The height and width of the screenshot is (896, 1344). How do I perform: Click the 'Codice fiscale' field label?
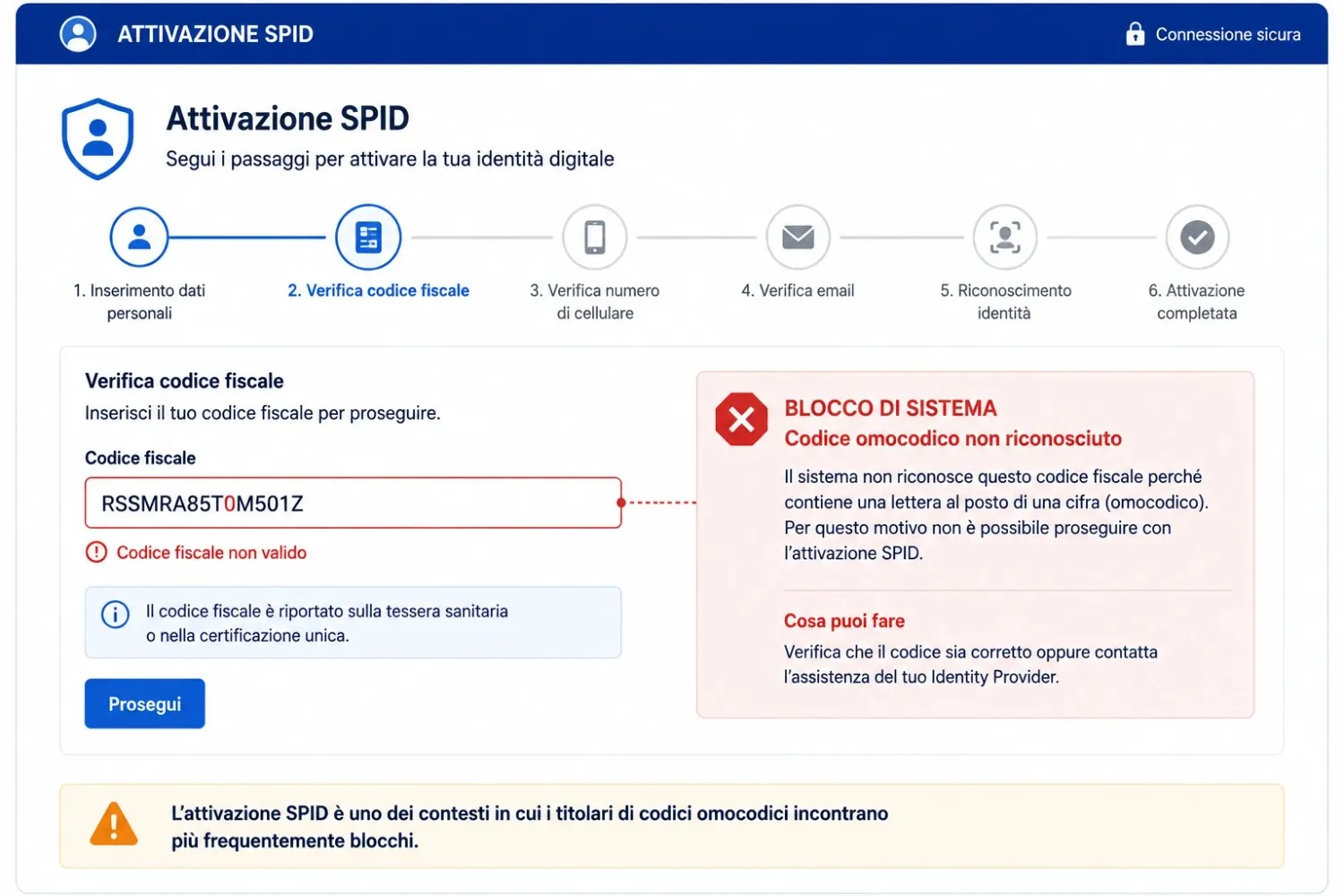141,458
